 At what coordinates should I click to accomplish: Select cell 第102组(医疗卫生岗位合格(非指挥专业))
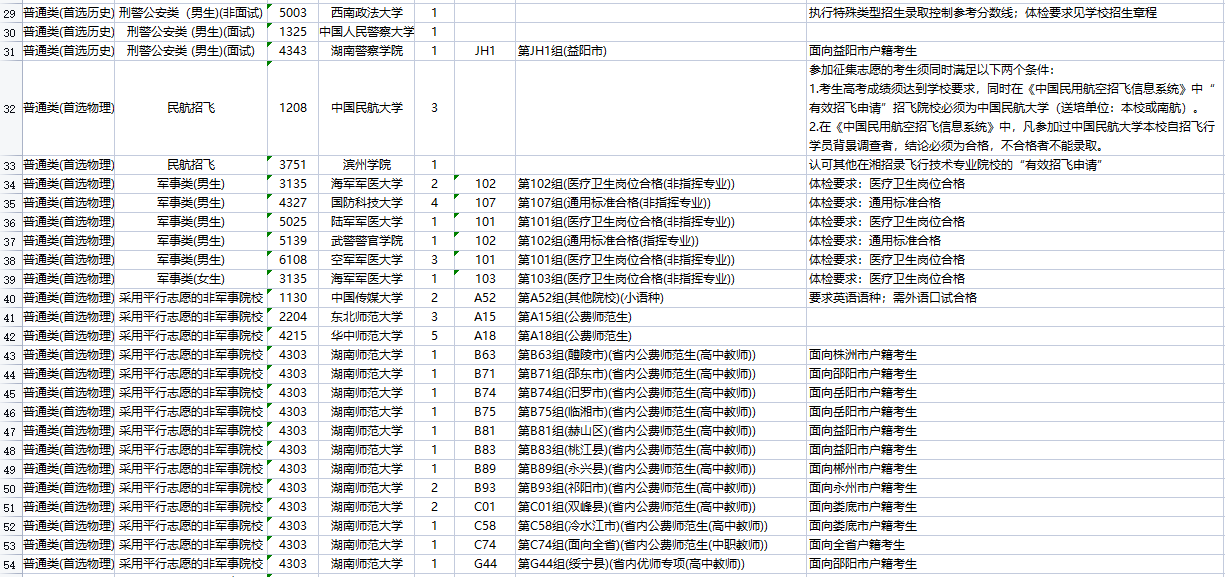pos(661,184)
